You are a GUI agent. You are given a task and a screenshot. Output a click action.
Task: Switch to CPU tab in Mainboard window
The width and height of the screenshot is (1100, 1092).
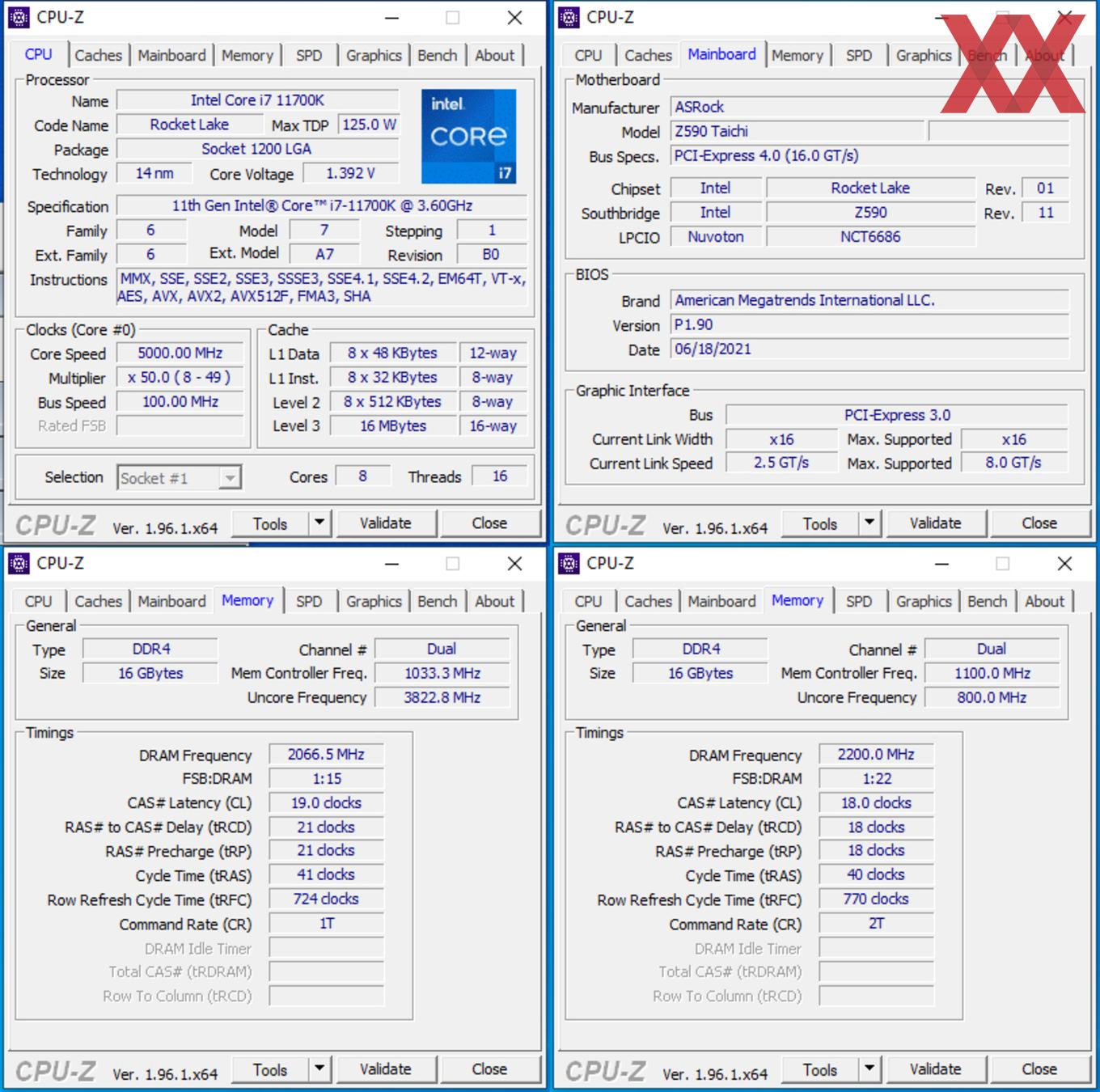click(x=588, y=55)
